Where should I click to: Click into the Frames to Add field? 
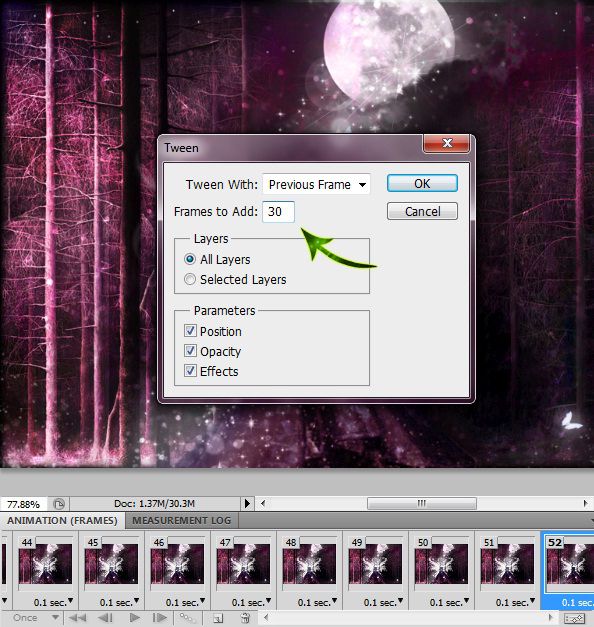(x=278, y=212)
